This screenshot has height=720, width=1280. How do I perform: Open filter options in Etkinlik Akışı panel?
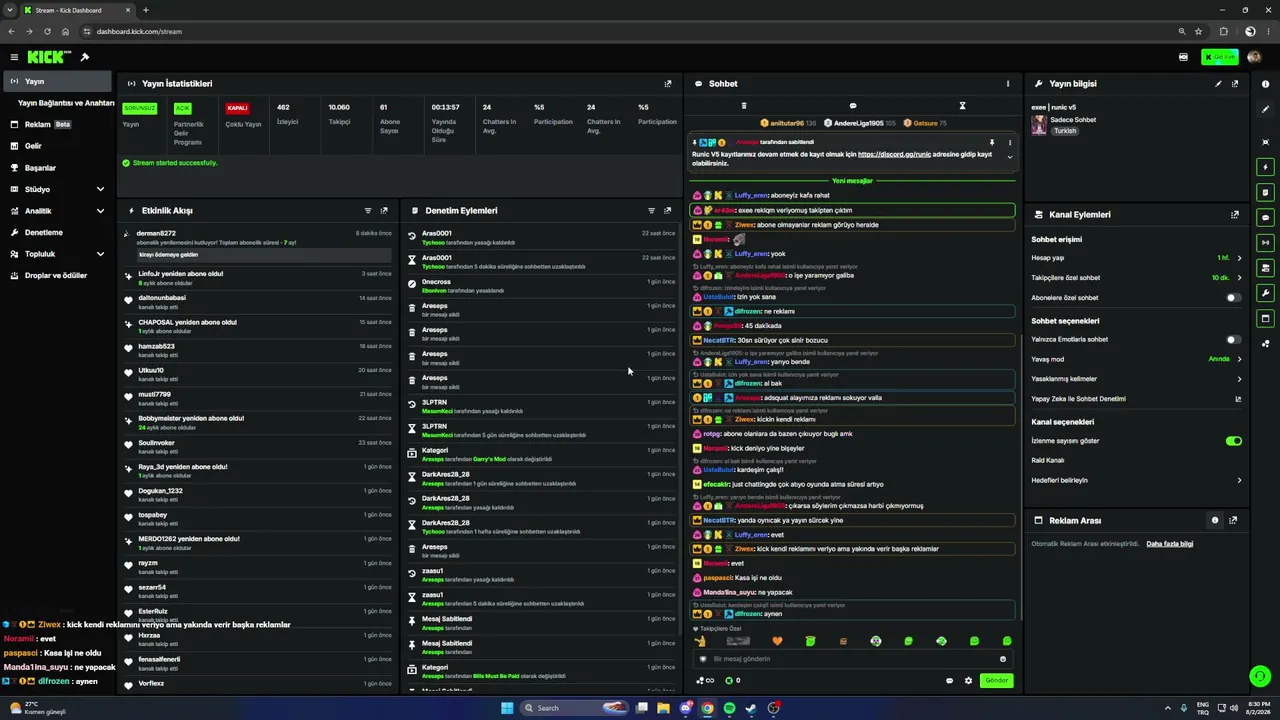(x=368, y=211)
